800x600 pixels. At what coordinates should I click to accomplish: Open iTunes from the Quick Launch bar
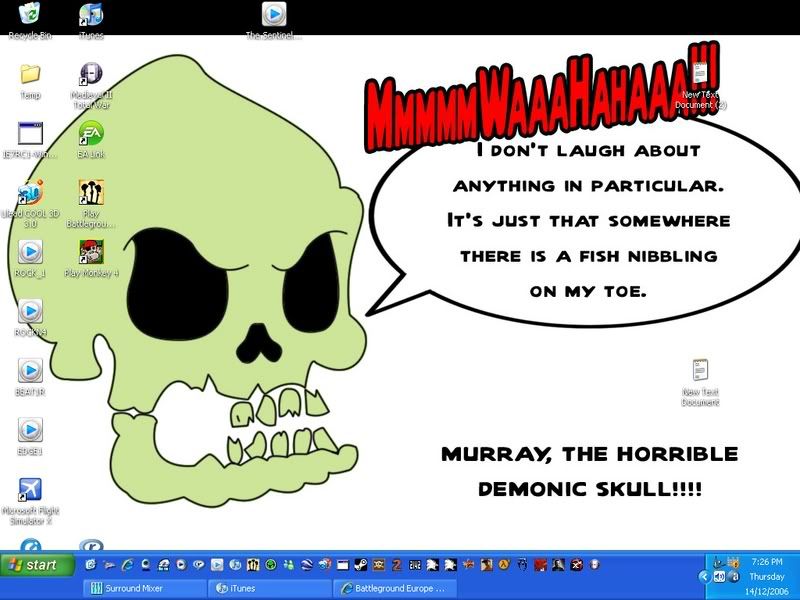[235, 564]
